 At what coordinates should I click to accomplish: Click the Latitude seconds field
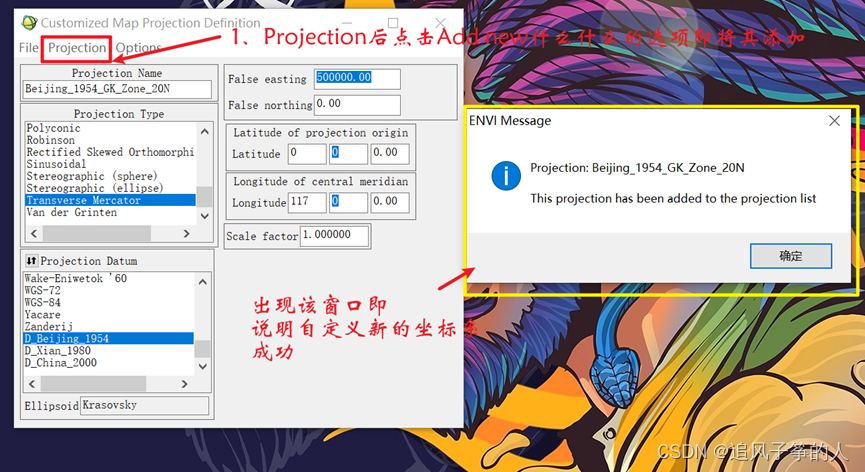(x=390, y=153)
